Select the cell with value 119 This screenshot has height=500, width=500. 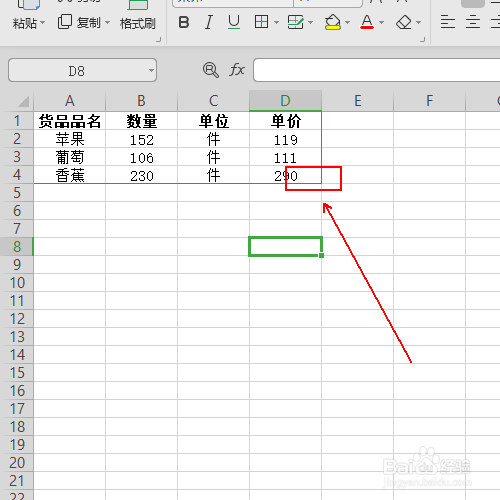pyautogui.click(x=285, y=139)
